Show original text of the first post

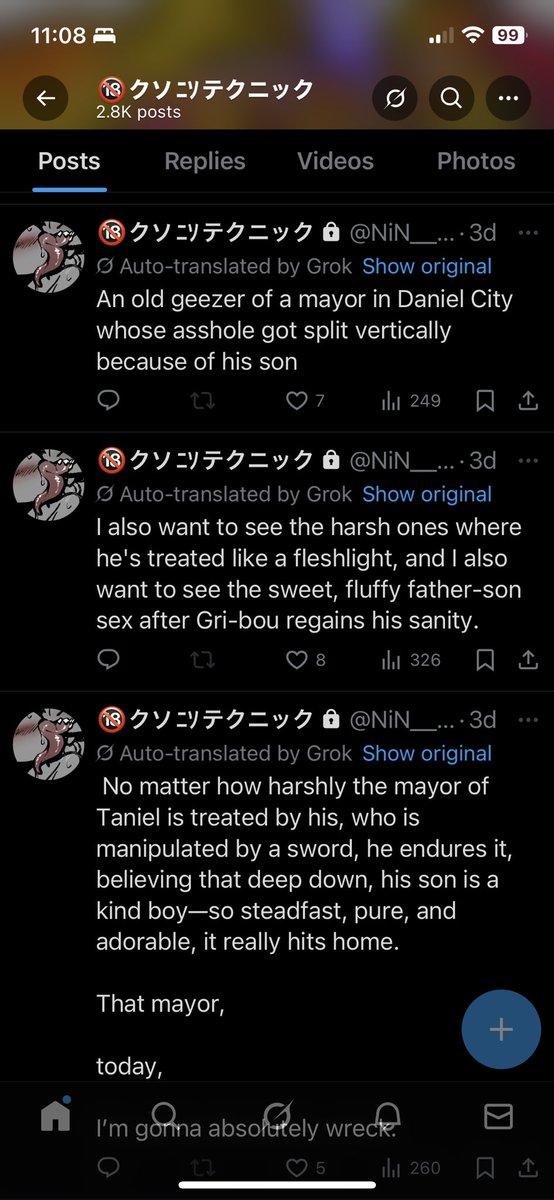[427, 267]
